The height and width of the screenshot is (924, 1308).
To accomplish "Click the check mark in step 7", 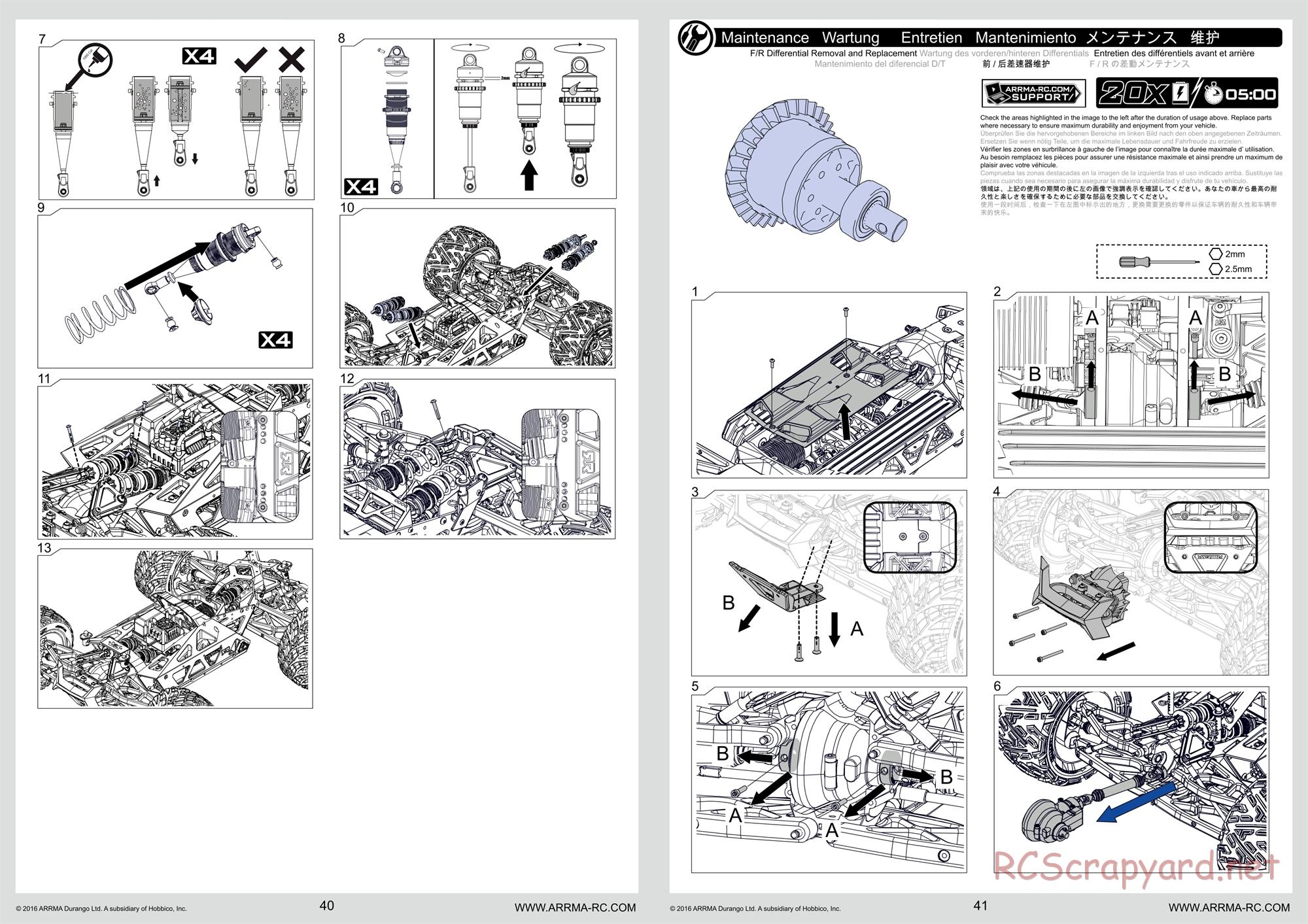I will pyautogui.click(x=250, y=59).
